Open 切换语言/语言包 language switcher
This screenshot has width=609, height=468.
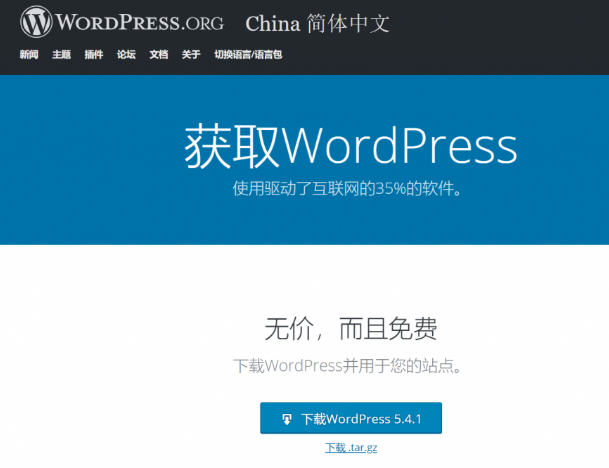pos(248,55)
